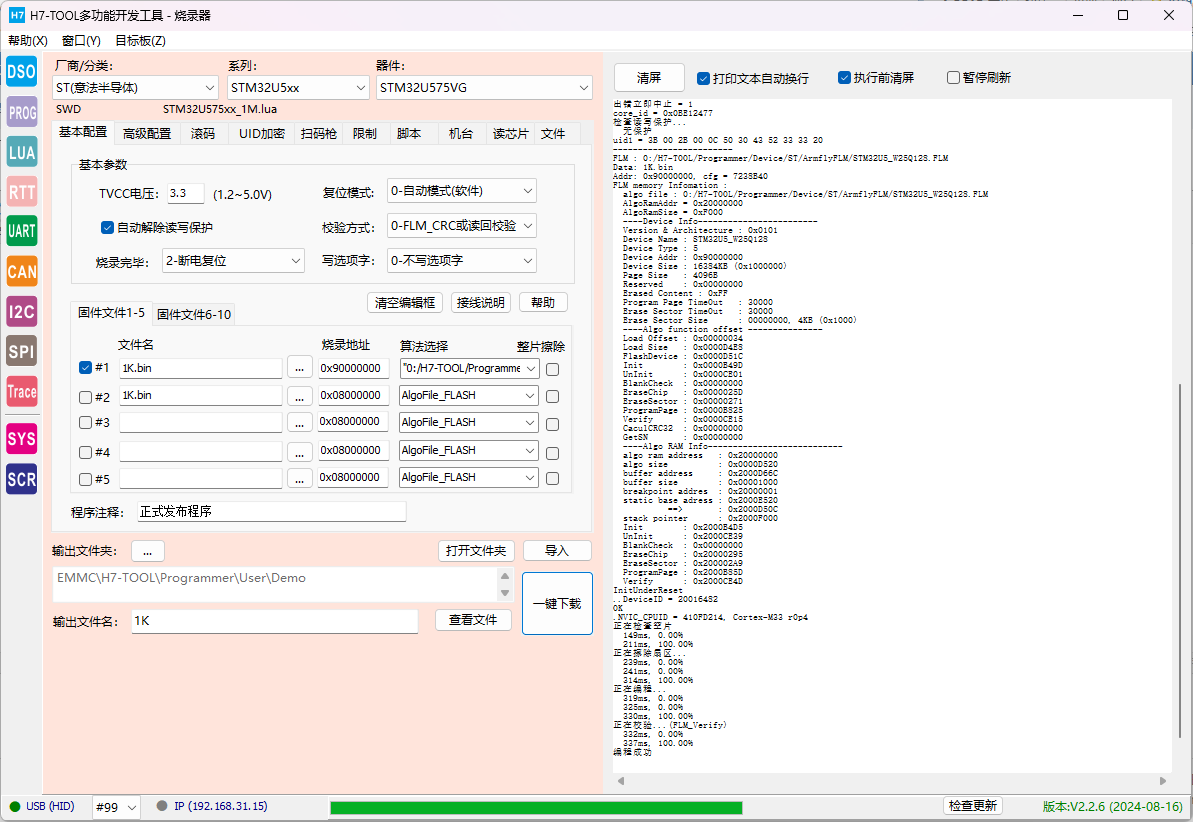Click the TVCC电压 voltage input field

click(x=186, y=193)
